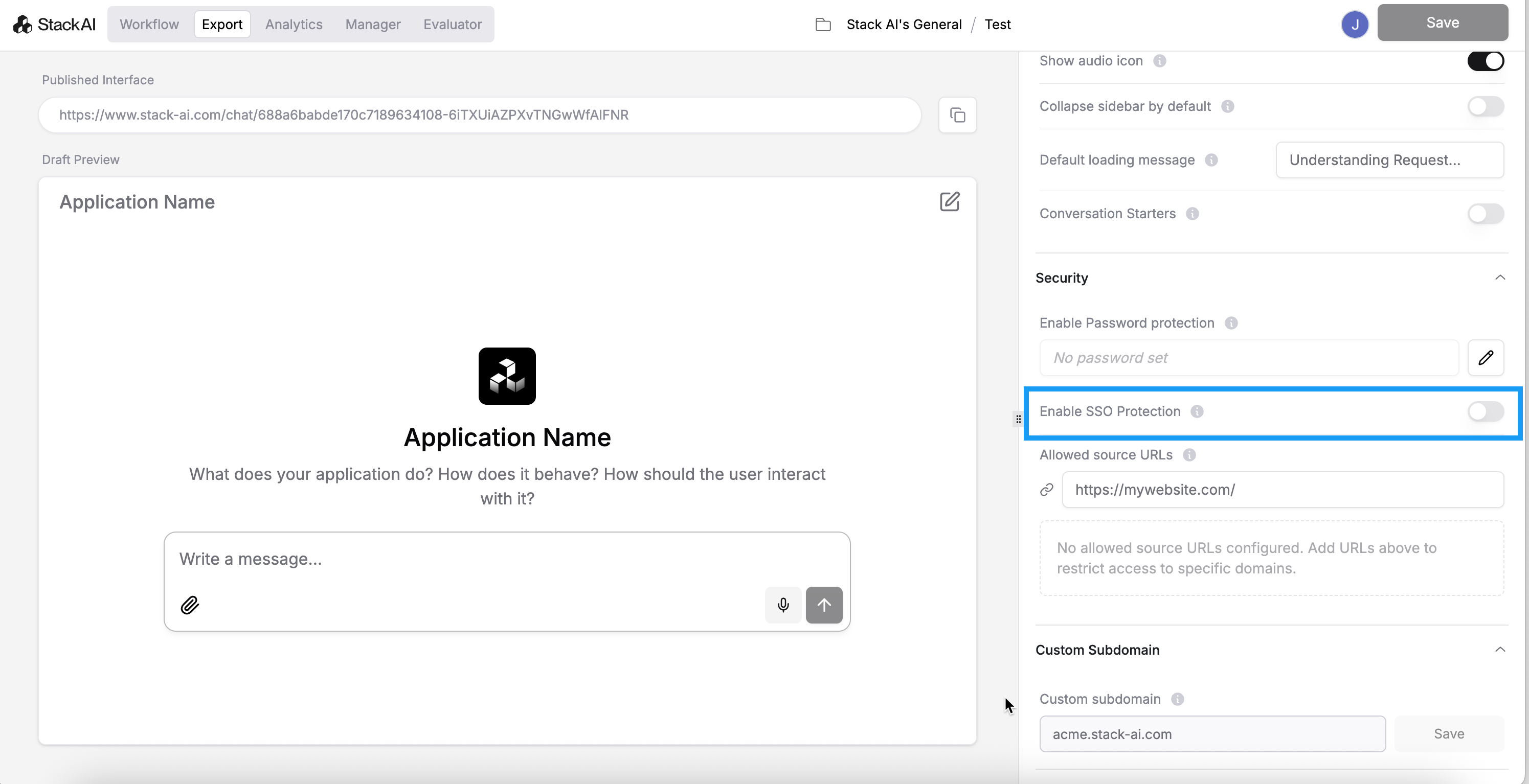Click Save next to custom subdomain
1529x784 pixels.
(1448, 733)
